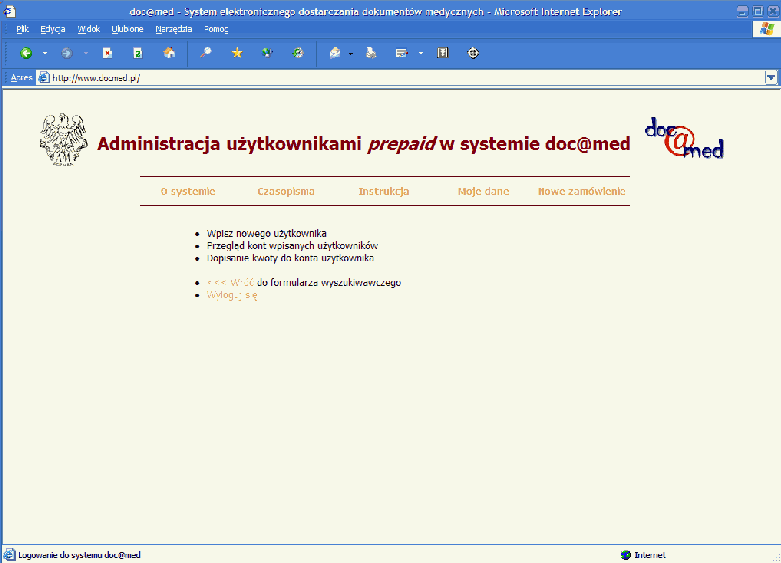Open the Narzędzia menu
Viewport: 781px width, 563px height.
[173, 29]
